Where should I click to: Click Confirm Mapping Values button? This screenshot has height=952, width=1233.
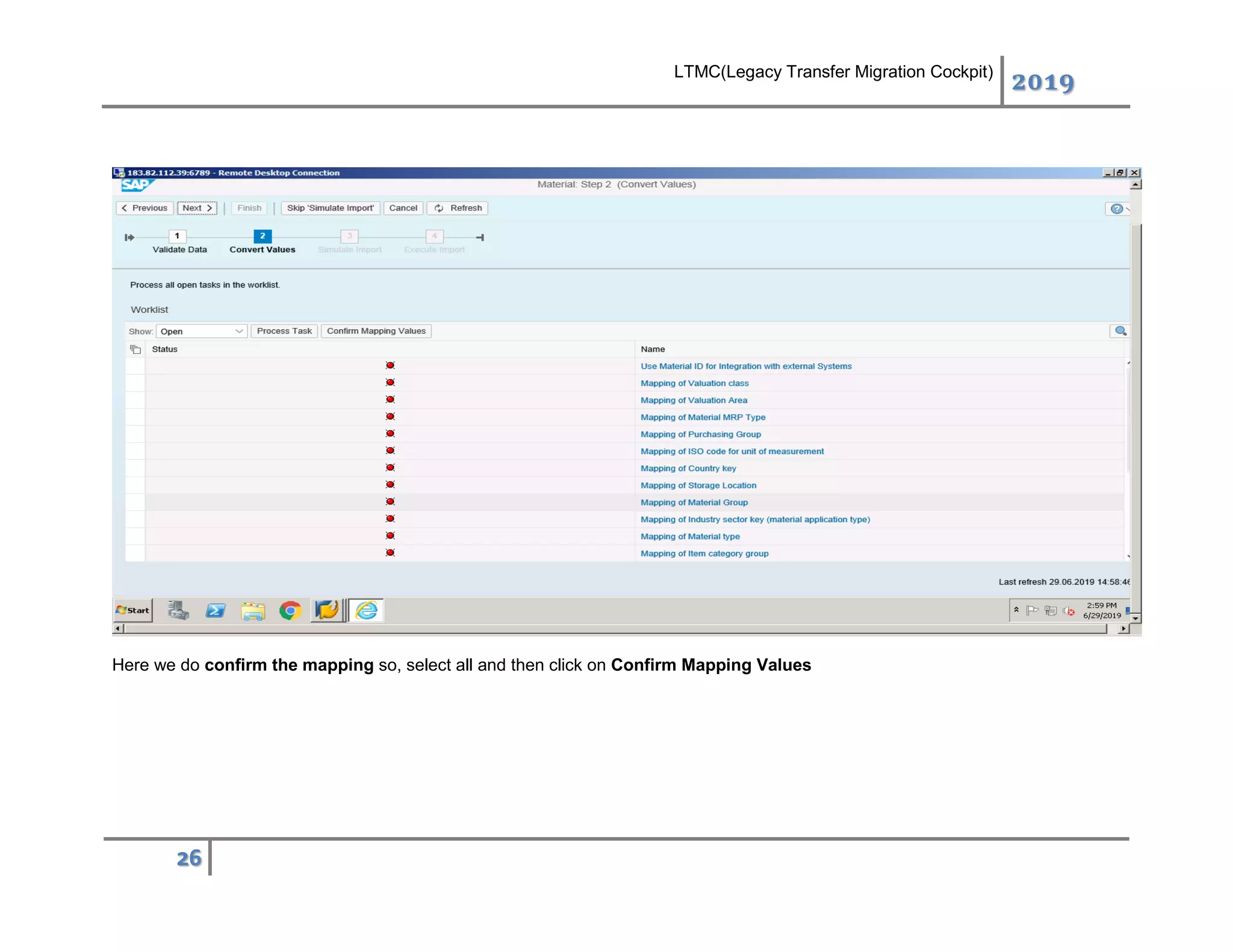[376, 331]
